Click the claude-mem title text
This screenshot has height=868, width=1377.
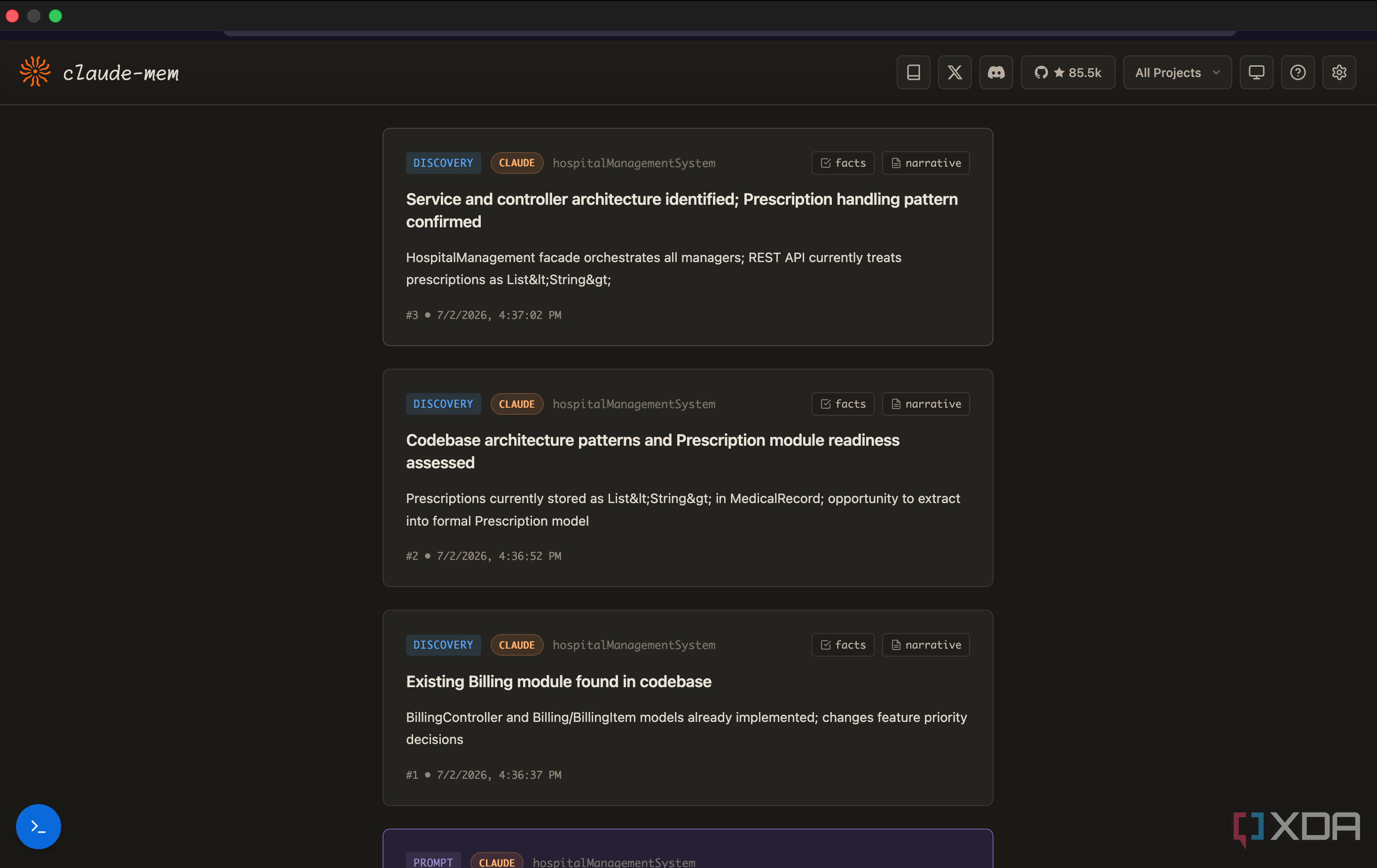pos(121,73)
